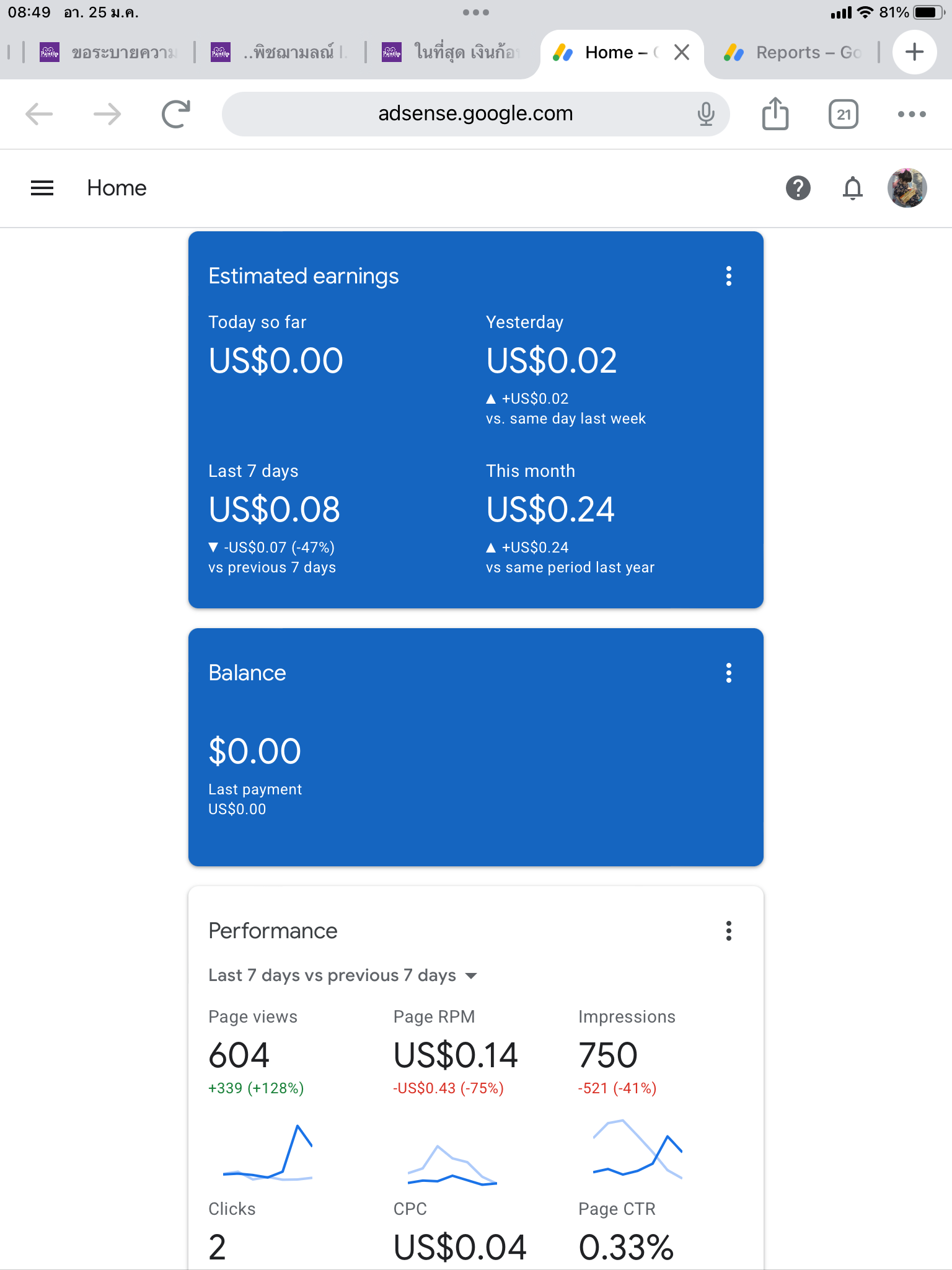952x1270 pixels.
Task: Reload the current page
Action: 175,114
